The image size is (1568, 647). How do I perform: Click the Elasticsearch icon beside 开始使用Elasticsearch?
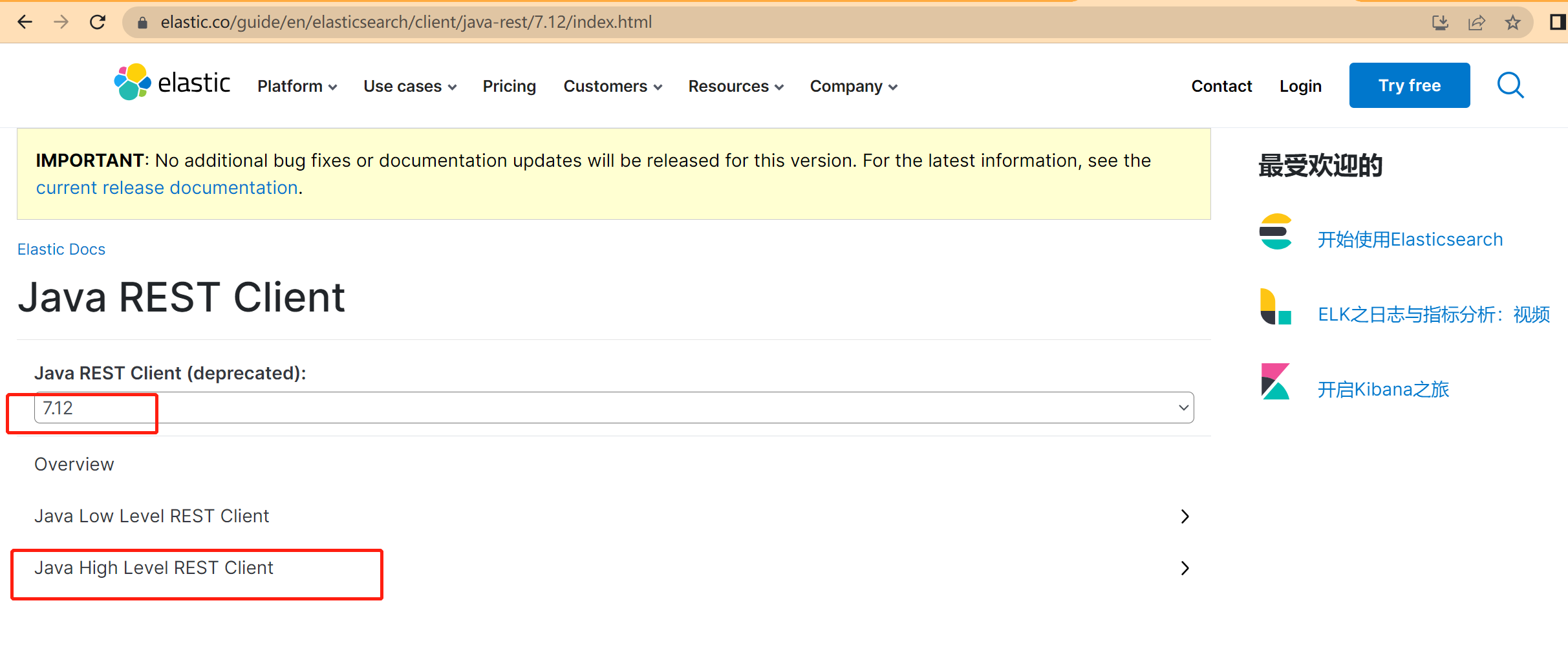1276,233
